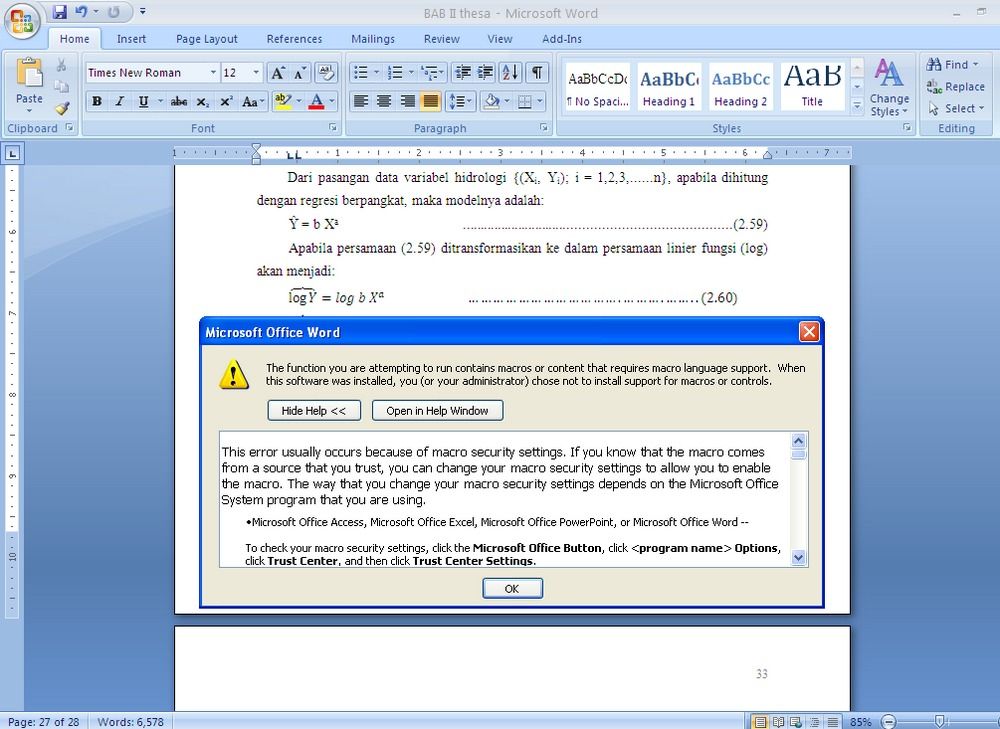
Task: Switch to Center alignment
Action: pos(384,101)
